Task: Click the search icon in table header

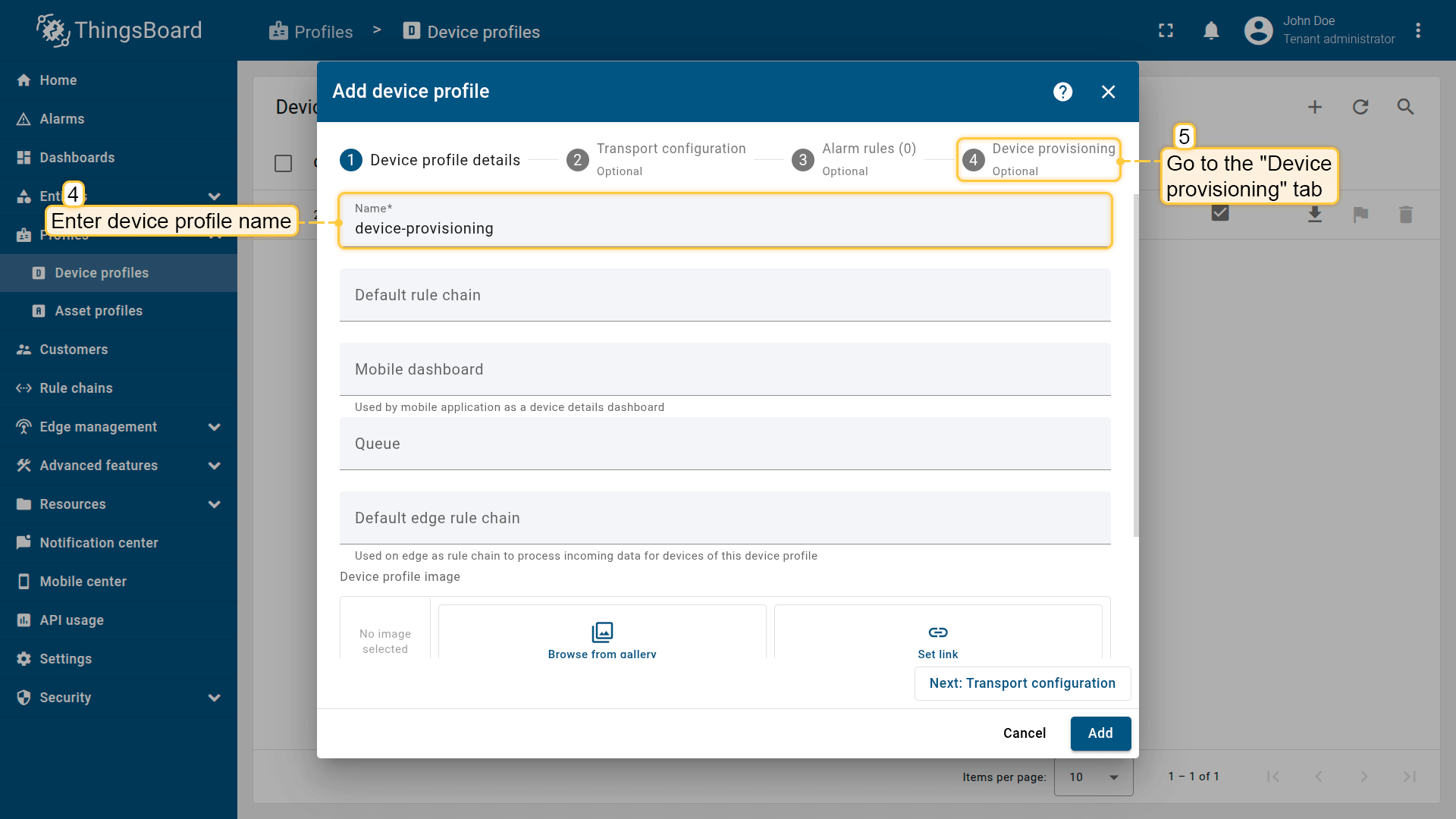Action: (1405, 107)
